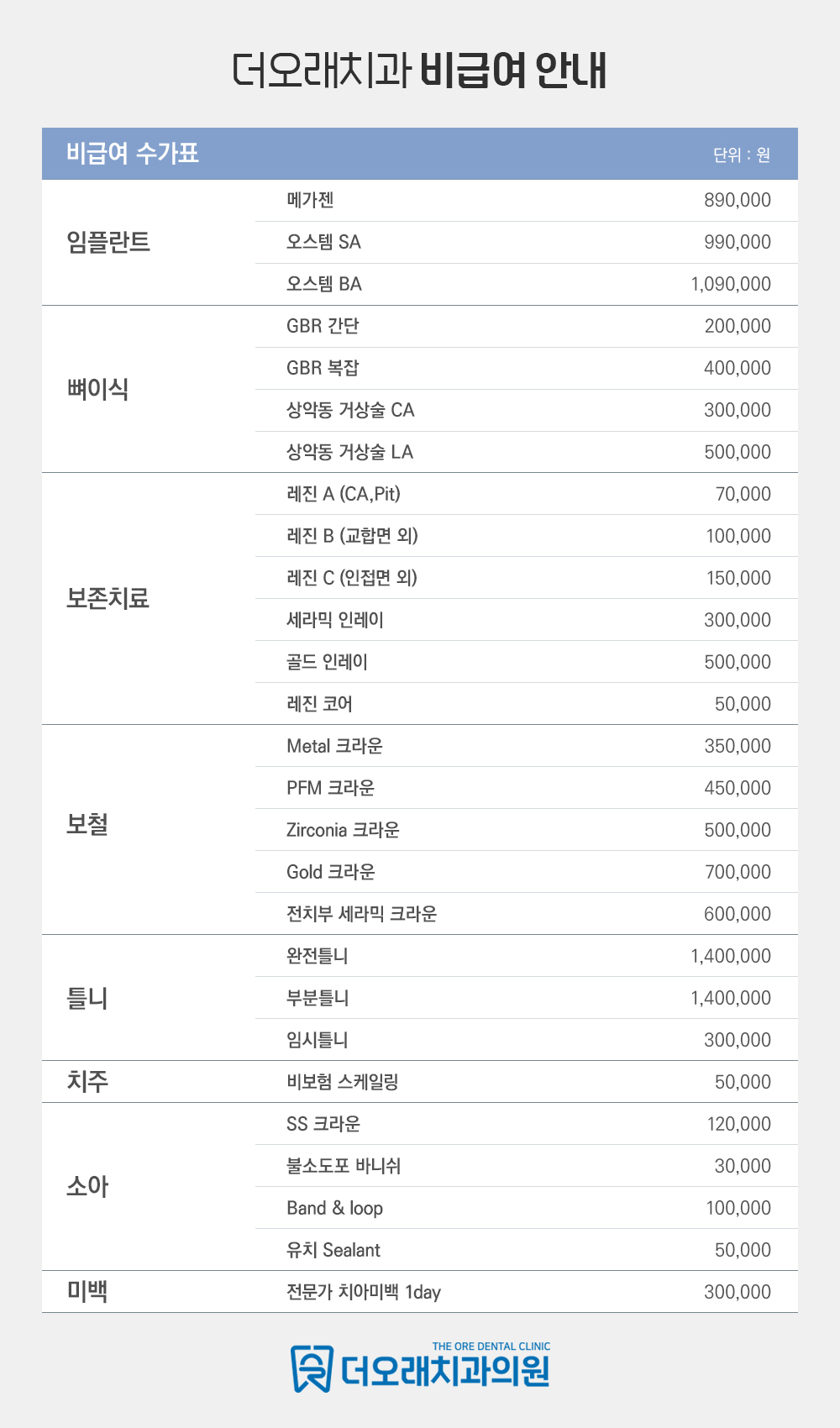Select the Zirconia 크라운 item
The width and height of the screenshot is (840, 1428).
tap(343, 830)
